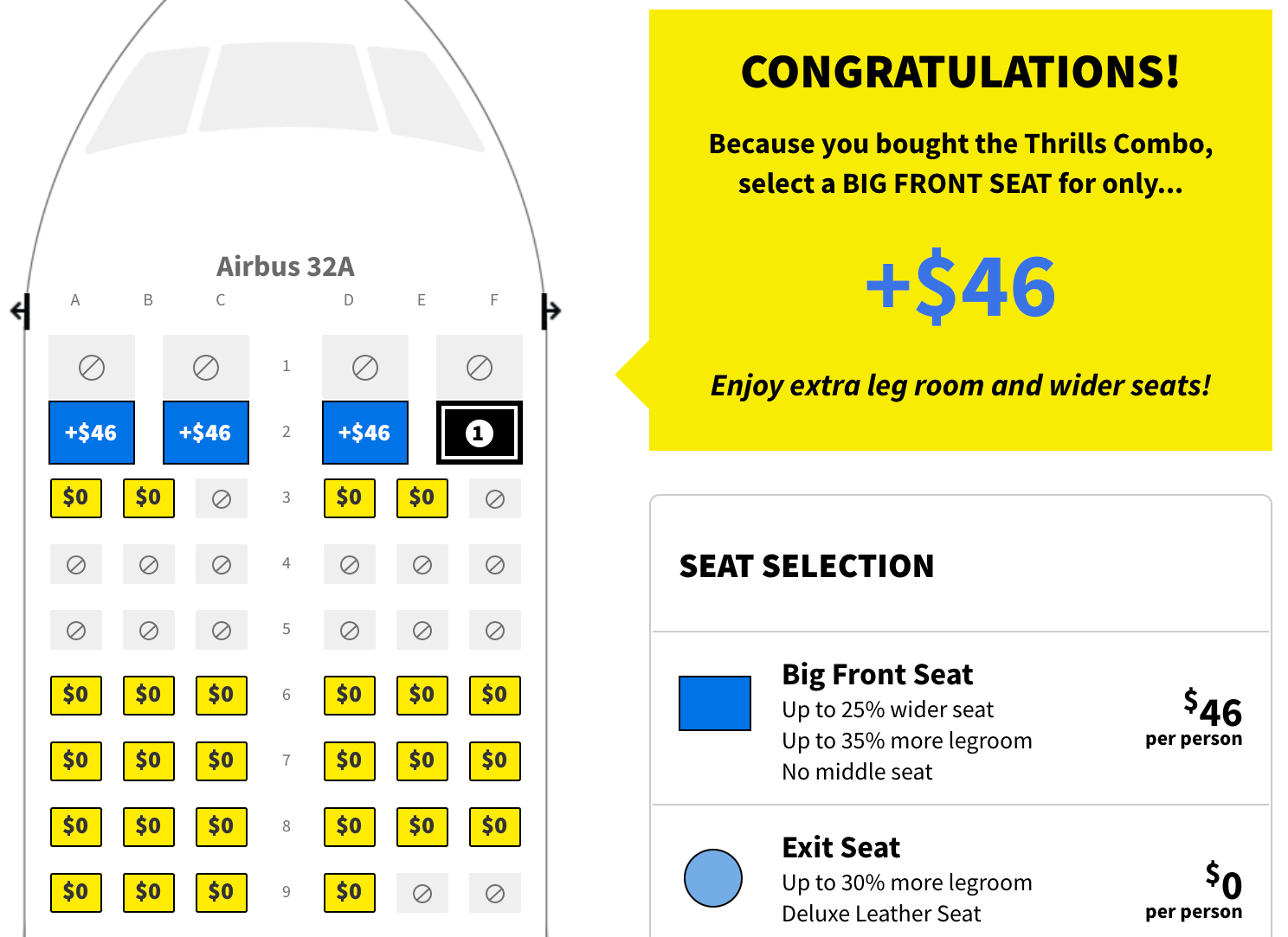Screen dimensions: 1288x937
Task: Pick Big Front Seat 2D for +$46
Action: pyautogui.click(x=365, y=433)
